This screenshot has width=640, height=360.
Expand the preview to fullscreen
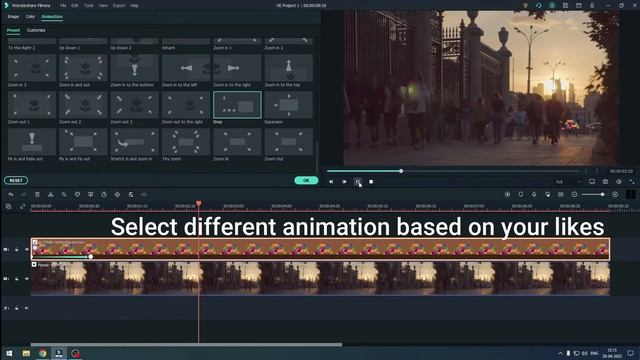pos(632,182)
